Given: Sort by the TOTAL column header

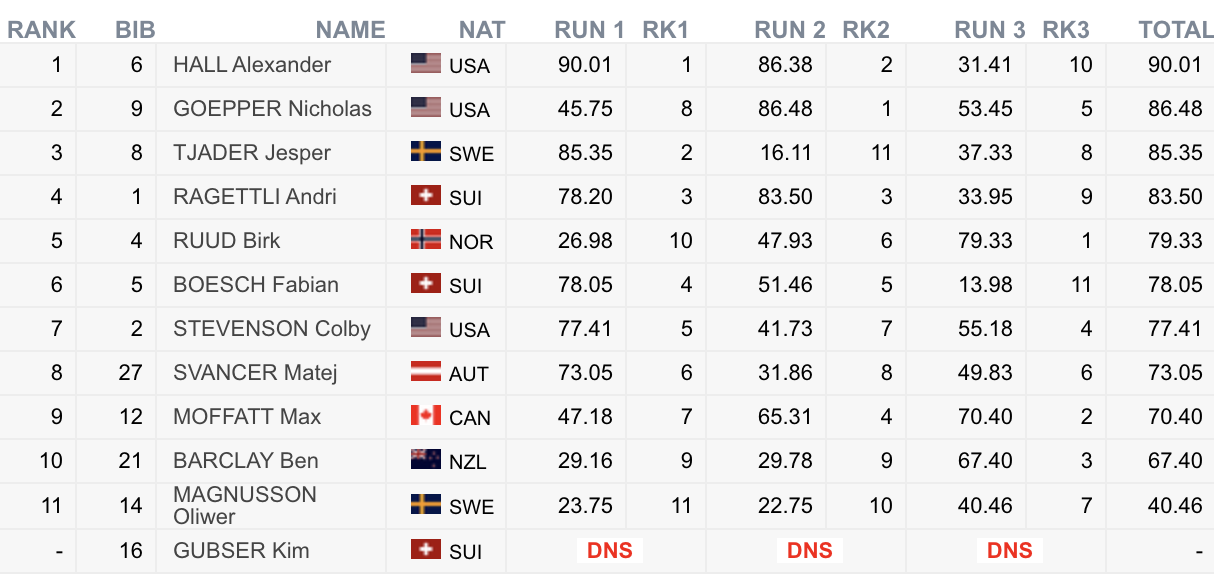Looking at the screenshot, I should [1175, 30].
